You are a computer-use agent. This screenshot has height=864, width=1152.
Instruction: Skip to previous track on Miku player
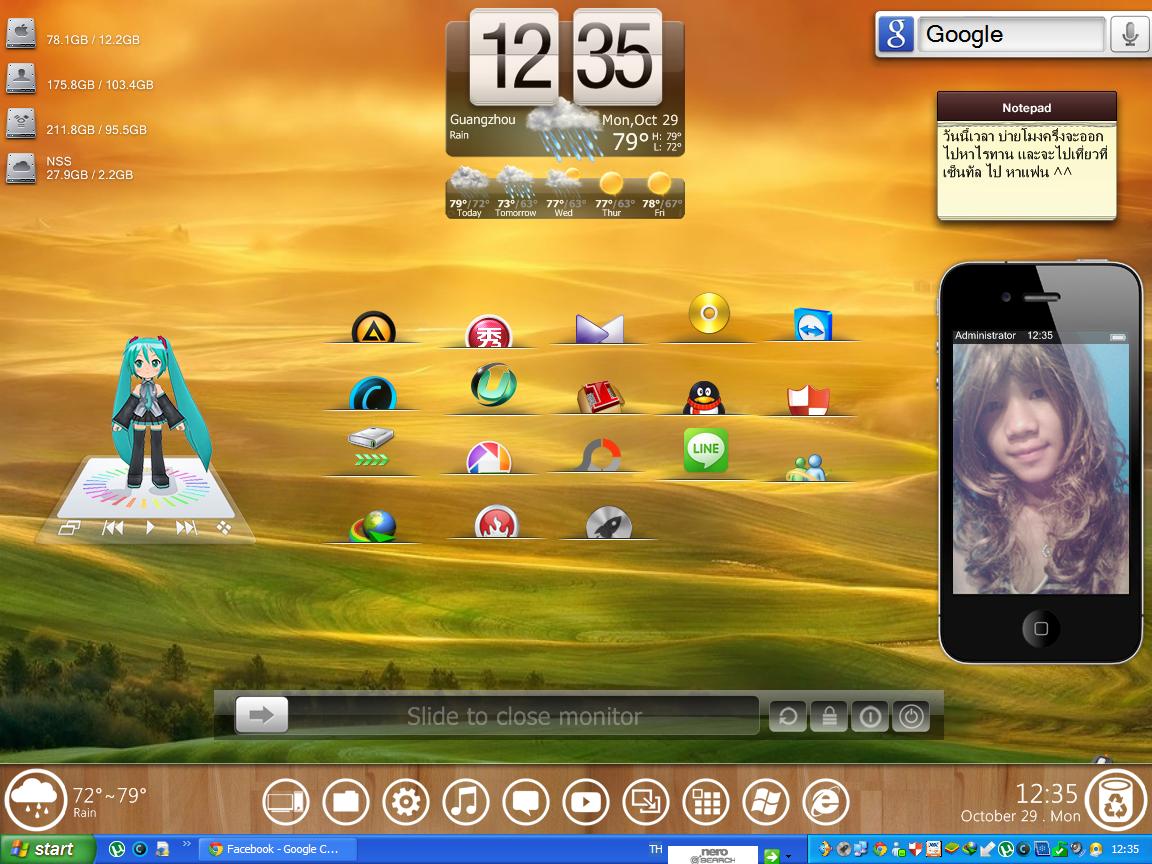point(112,528)
